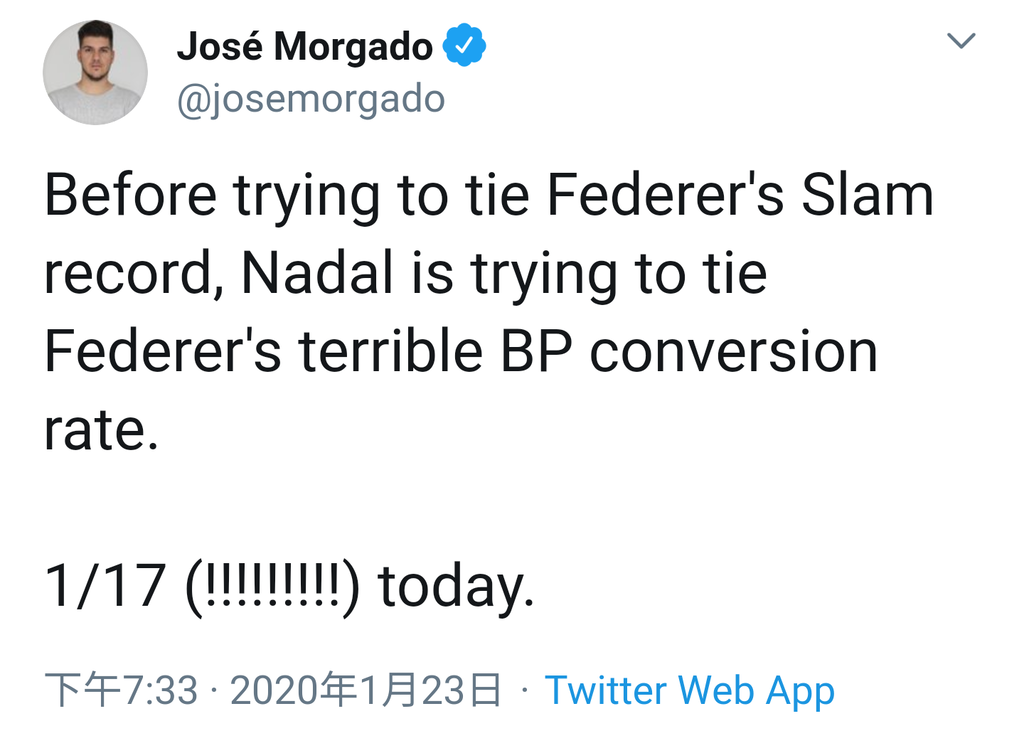Click the name "Nadal" in the tweet
The width and height of the screenshot is (1024, 753).
pyautogui.click(x=317, y=273)
